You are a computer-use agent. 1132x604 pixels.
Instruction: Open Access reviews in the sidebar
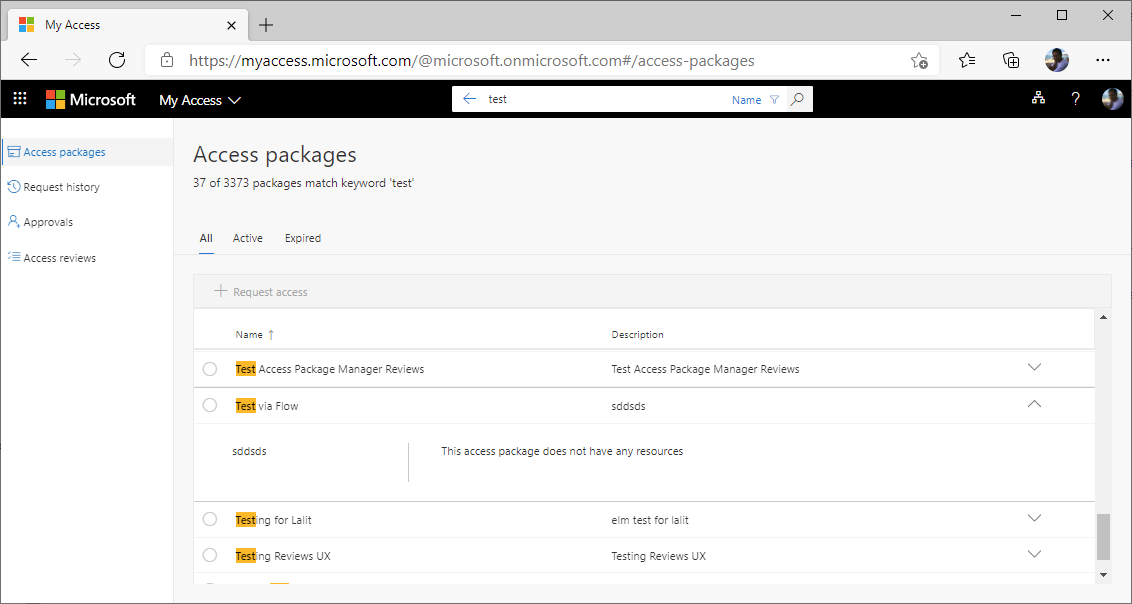click(59, 257)
